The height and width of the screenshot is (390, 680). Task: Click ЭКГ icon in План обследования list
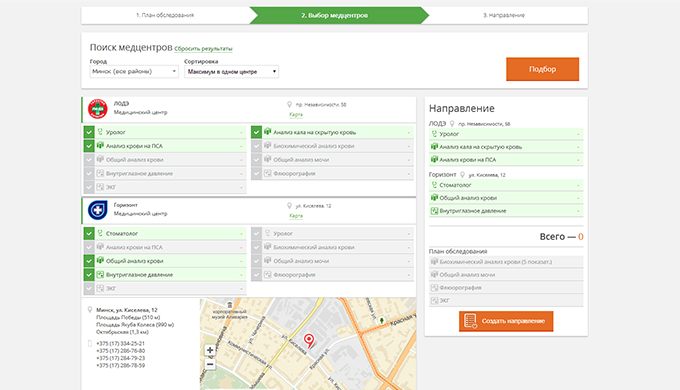click(434, 300)
